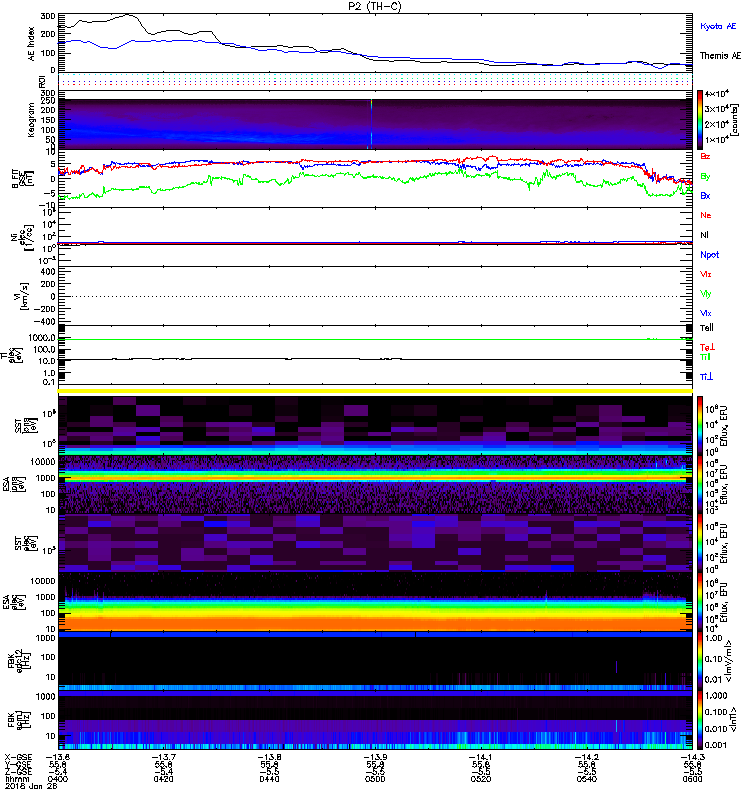Click the 0540 time tick label
This screenshot has width=750, height=800.
click(586, 779)
